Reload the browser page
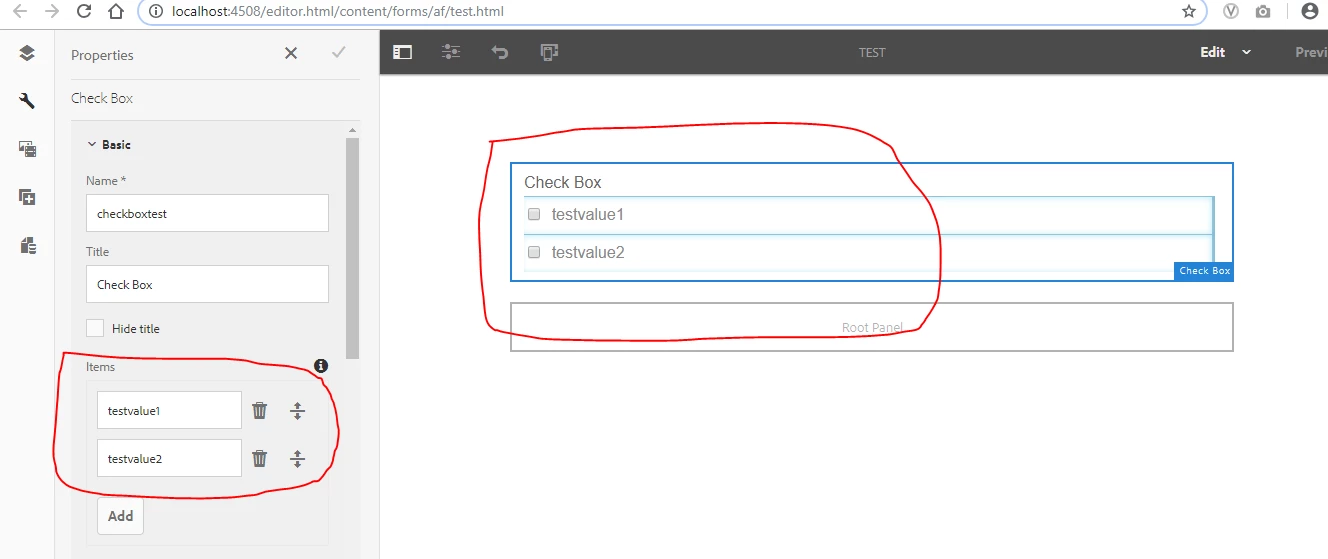The height and width of the screenshot is (559, 1328). pyautogui.click(x=84, y=12)
